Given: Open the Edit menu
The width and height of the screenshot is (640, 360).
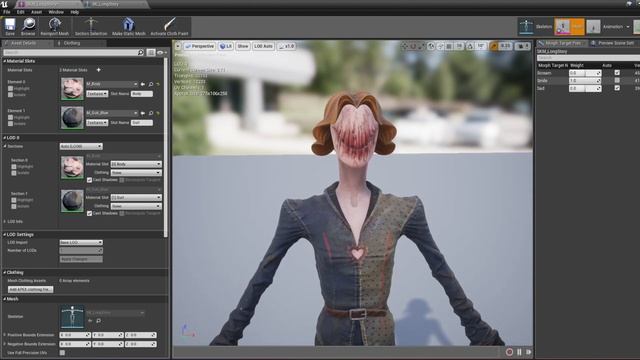Looking at the screenshot, I should point(20,12).
